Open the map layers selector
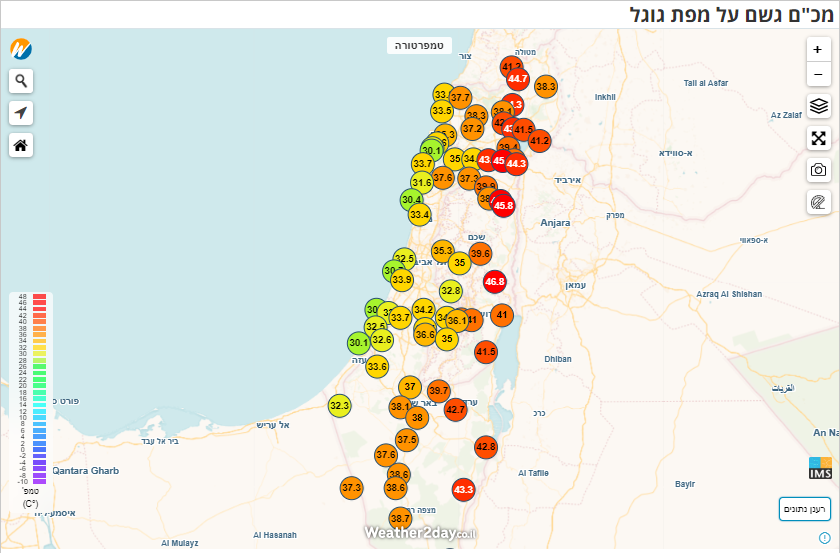The width and height of the screenshot is (840, 553). pos(819,106)
